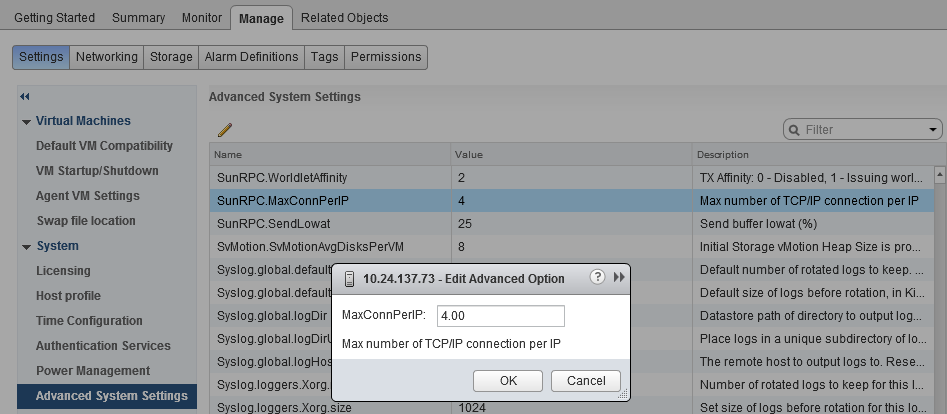Select the Networking settings button
Screen dimensions: 947x414
pos(107,57)
